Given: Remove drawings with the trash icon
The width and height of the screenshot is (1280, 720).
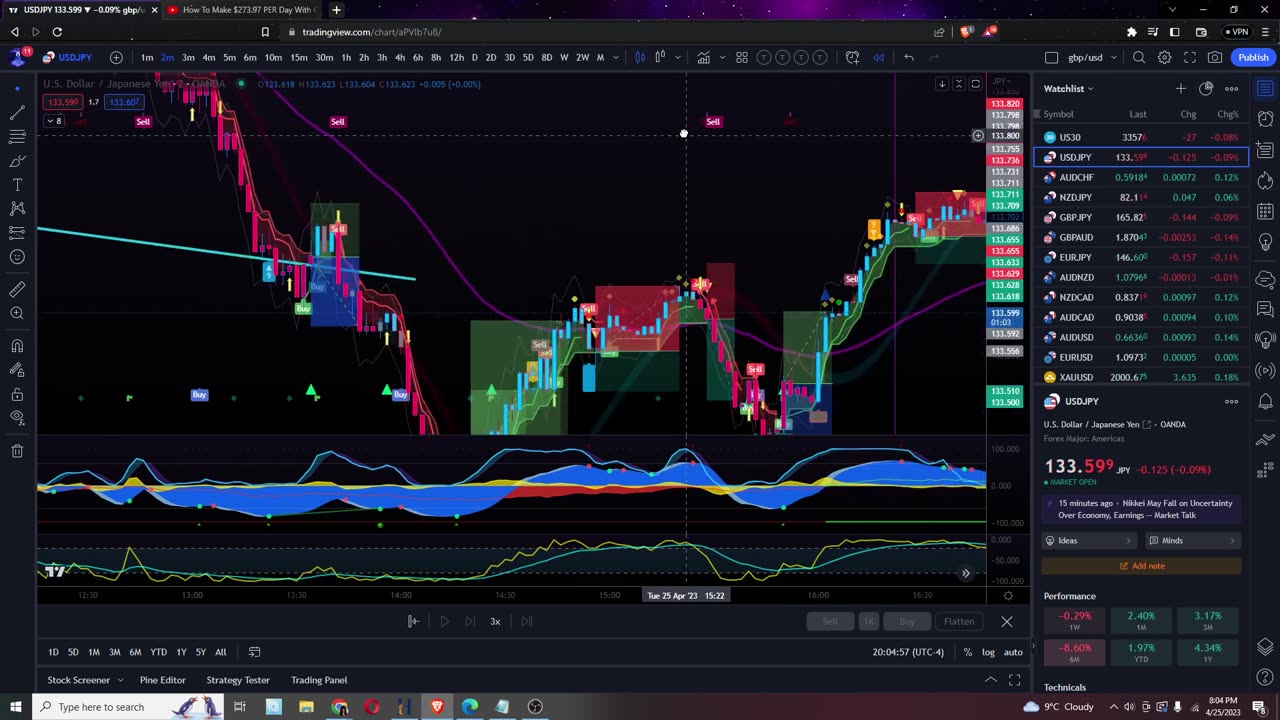Looking at the screenshot, I should coord(17,451).
